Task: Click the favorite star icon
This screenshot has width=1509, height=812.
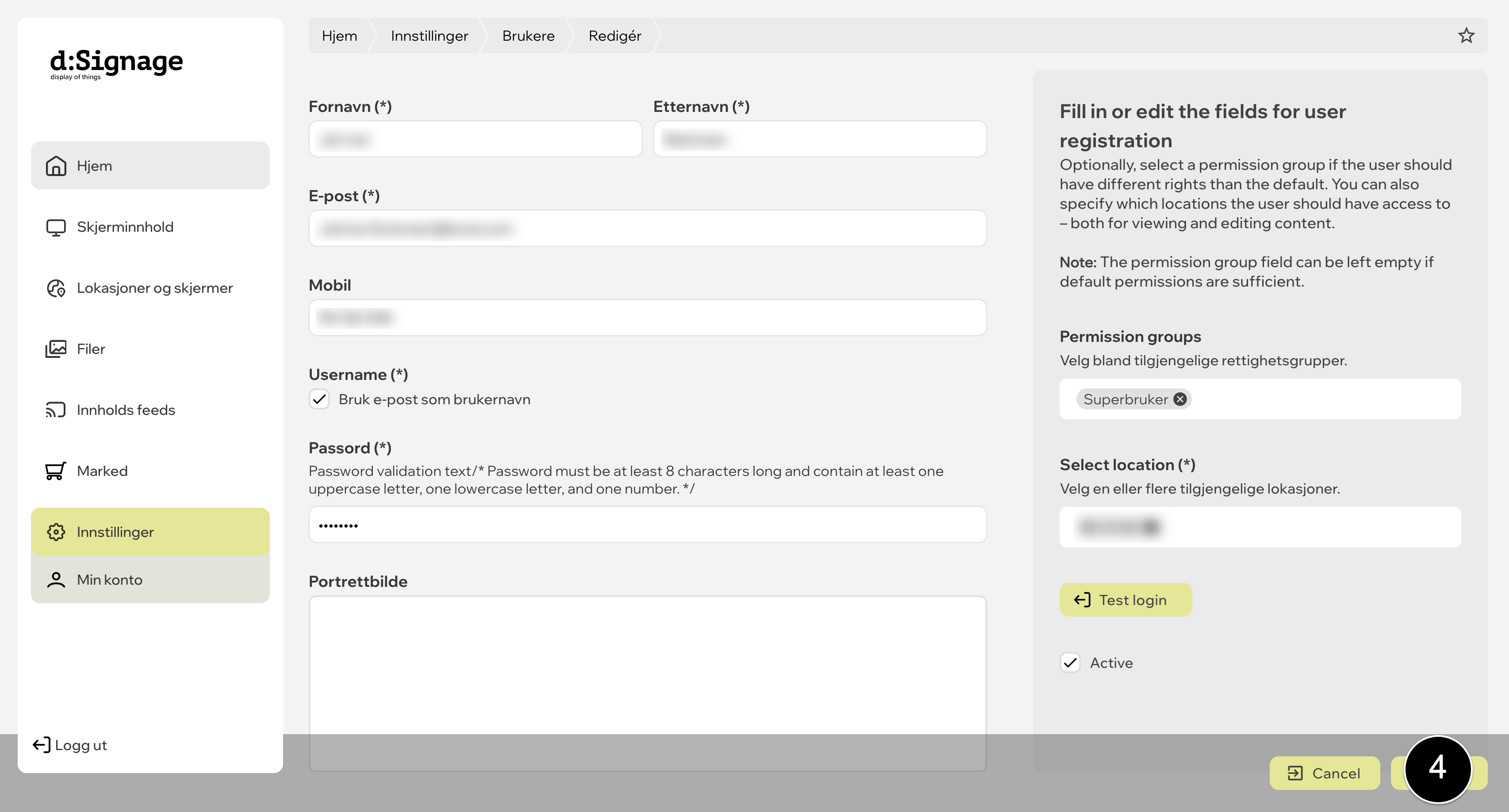Action: 1466,35
